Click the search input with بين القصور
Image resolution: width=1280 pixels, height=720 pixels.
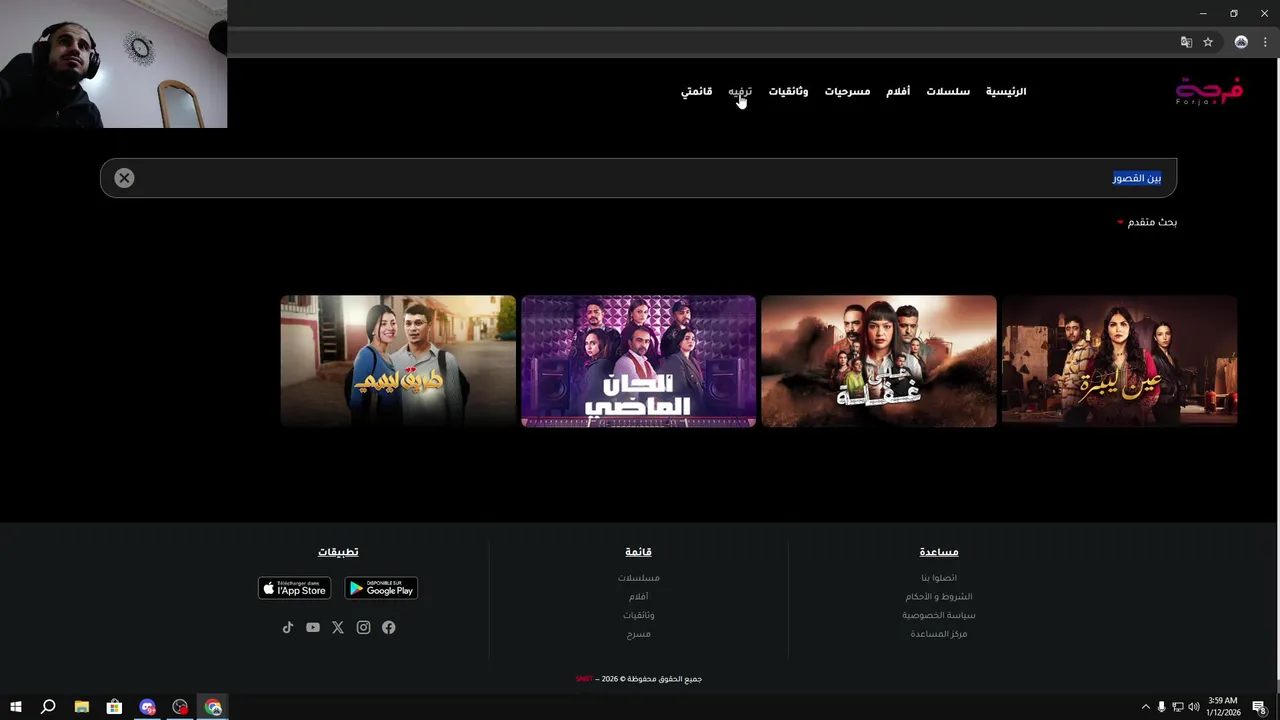pos(638,178)
